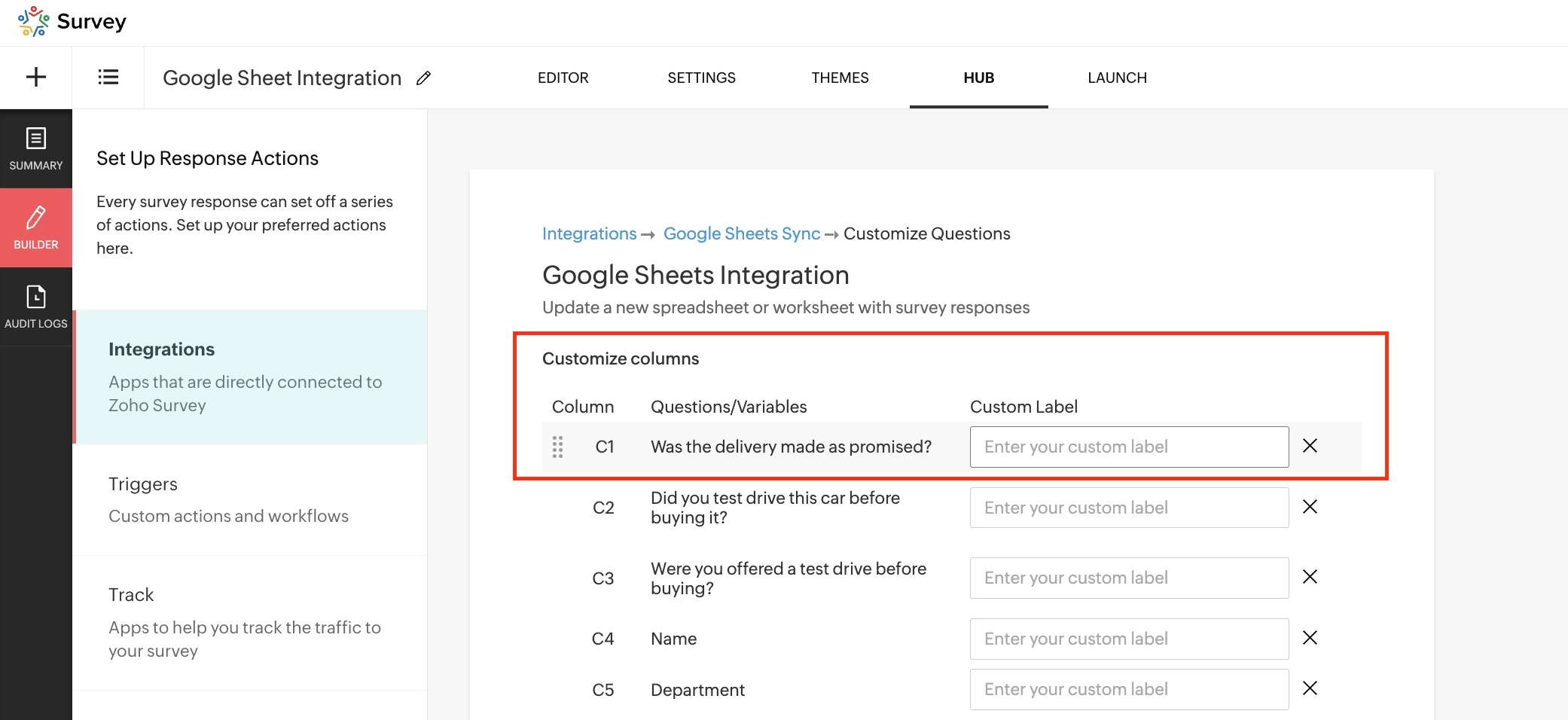The height and width of the screenshot is (720, 1568).
Task: Open Audit Logs from the sidebar
Action: [x=35, y=307]
